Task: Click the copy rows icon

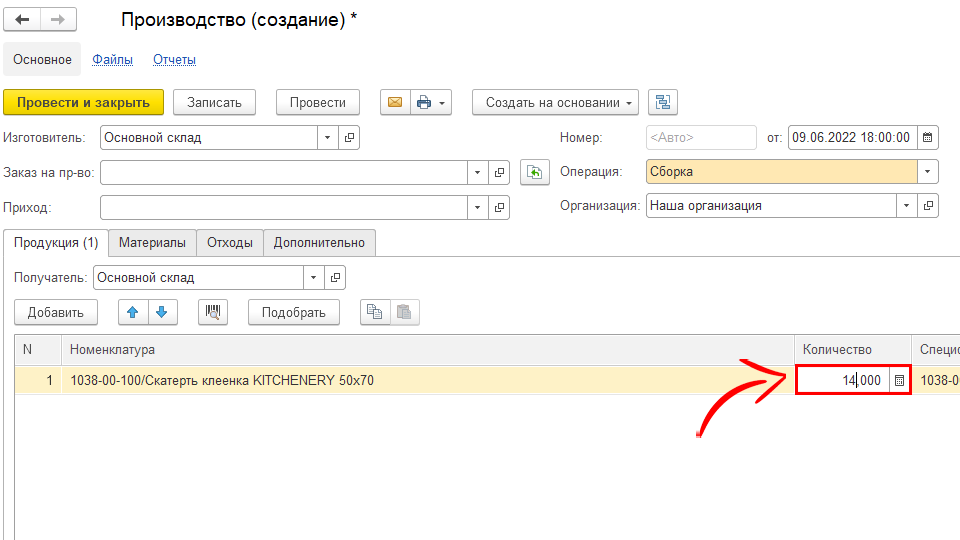Action: click(374, 312)
